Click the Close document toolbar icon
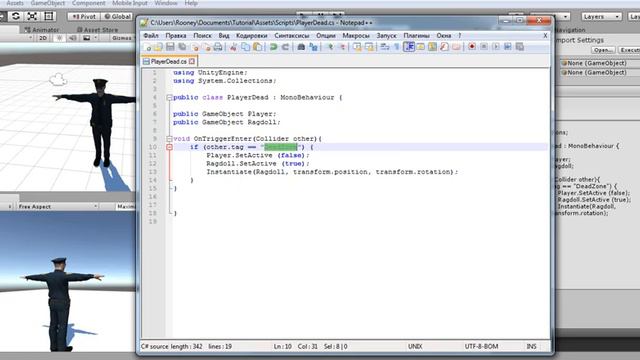640x360 pixels. click(195, 47)
